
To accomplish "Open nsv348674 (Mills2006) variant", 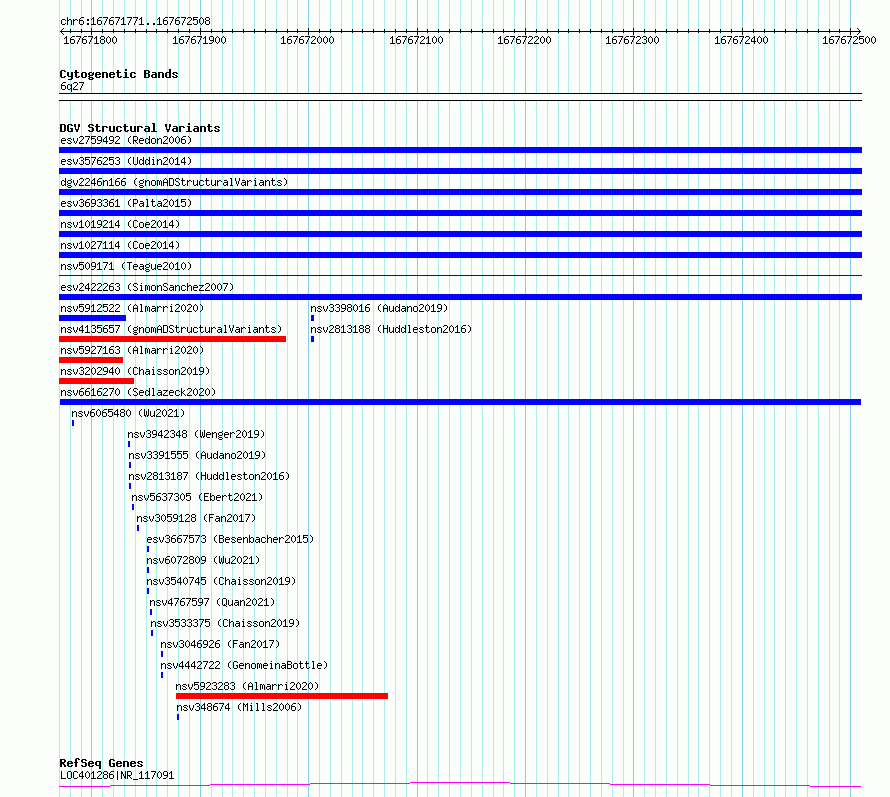I will click(x=239, y=707).
